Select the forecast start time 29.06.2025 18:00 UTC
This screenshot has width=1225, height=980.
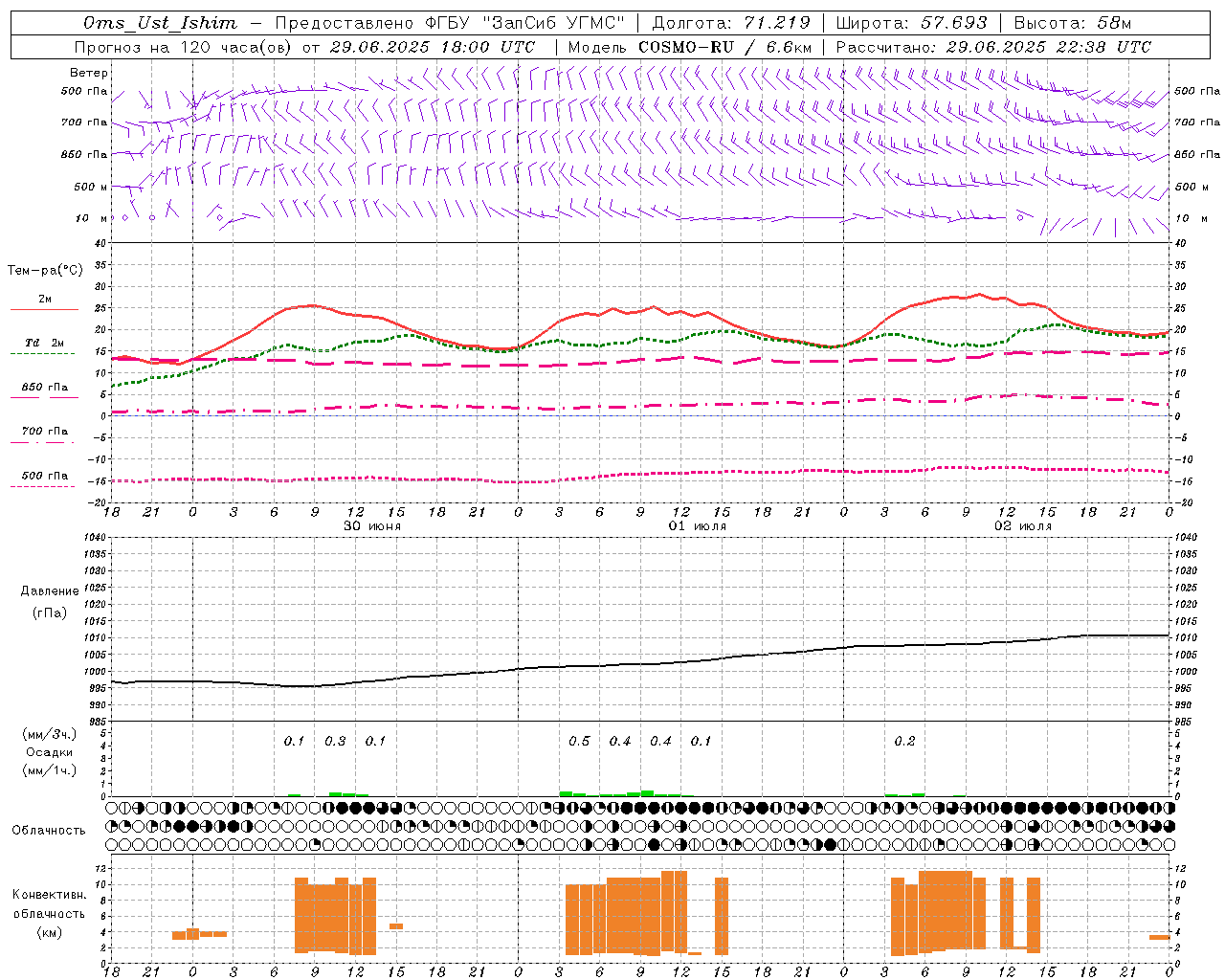click(433, 47)
